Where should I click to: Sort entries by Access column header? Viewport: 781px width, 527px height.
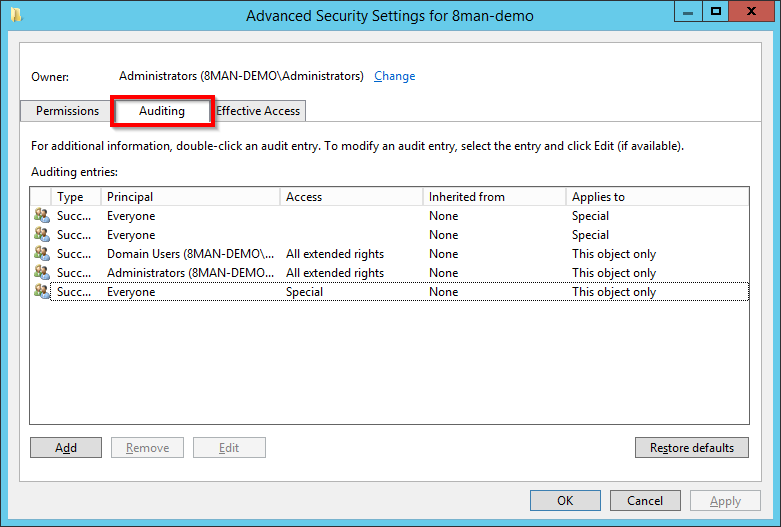pyautogui.click(x=350, y=197)
